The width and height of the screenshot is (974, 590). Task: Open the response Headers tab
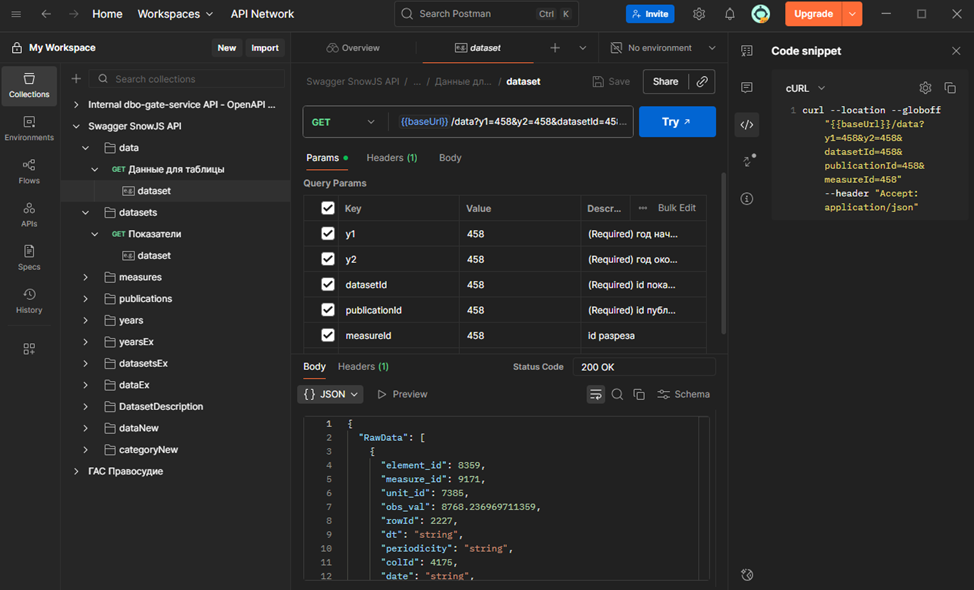click(x=363, y=367)
